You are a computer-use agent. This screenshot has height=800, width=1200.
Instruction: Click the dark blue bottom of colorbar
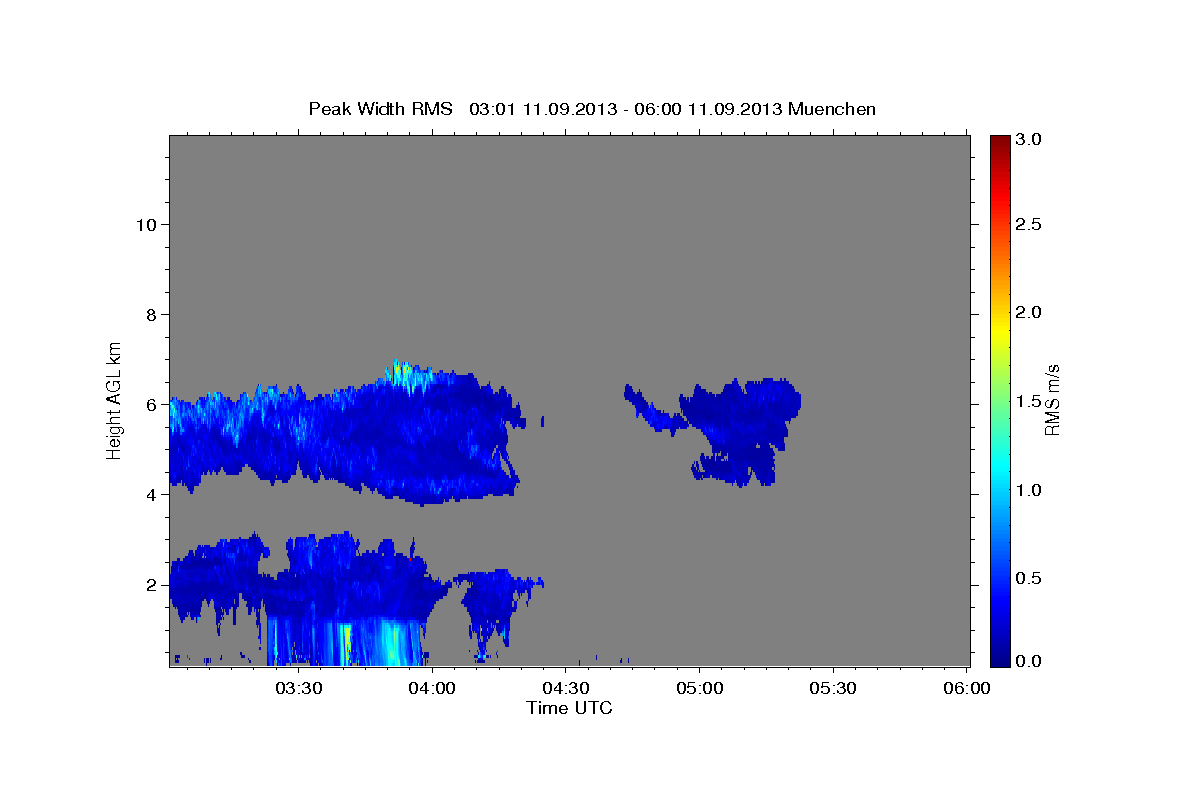[x=1000, y=655]
